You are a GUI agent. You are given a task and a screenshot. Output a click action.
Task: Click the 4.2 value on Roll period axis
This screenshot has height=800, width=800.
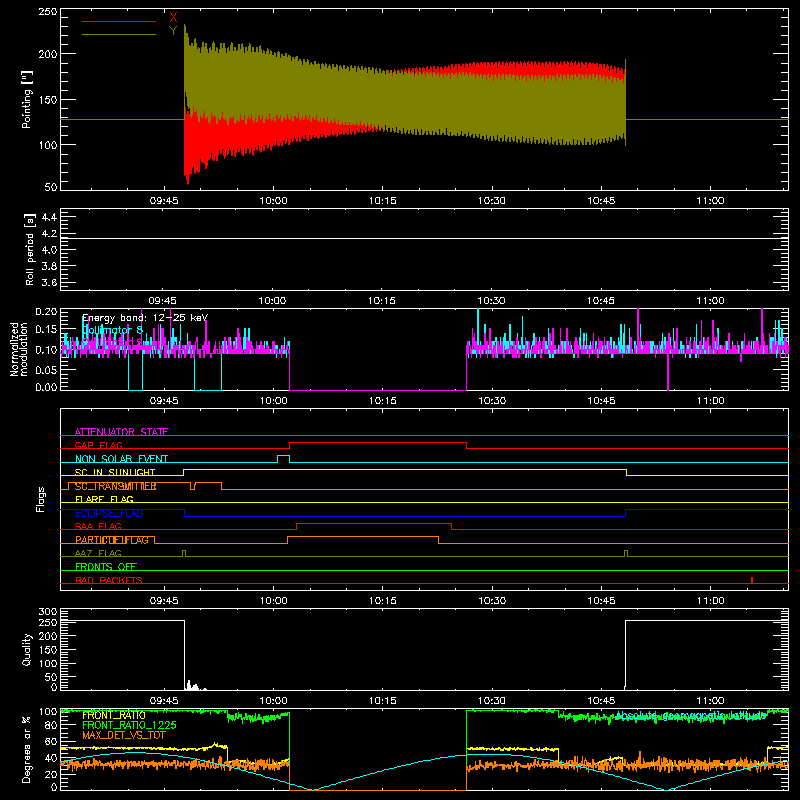[49, 234]
